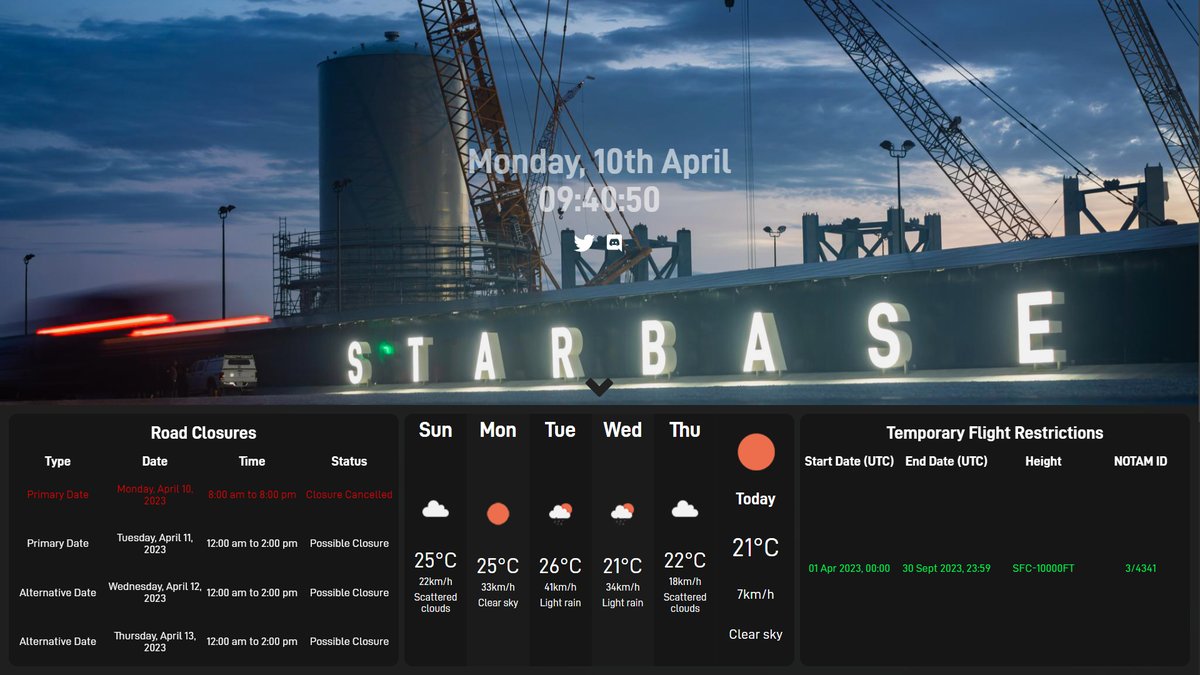Click the 12:00 am to 2:00 pm time for Tuesday
Screen dimensions: 1200x675
[x=252, y=544]
